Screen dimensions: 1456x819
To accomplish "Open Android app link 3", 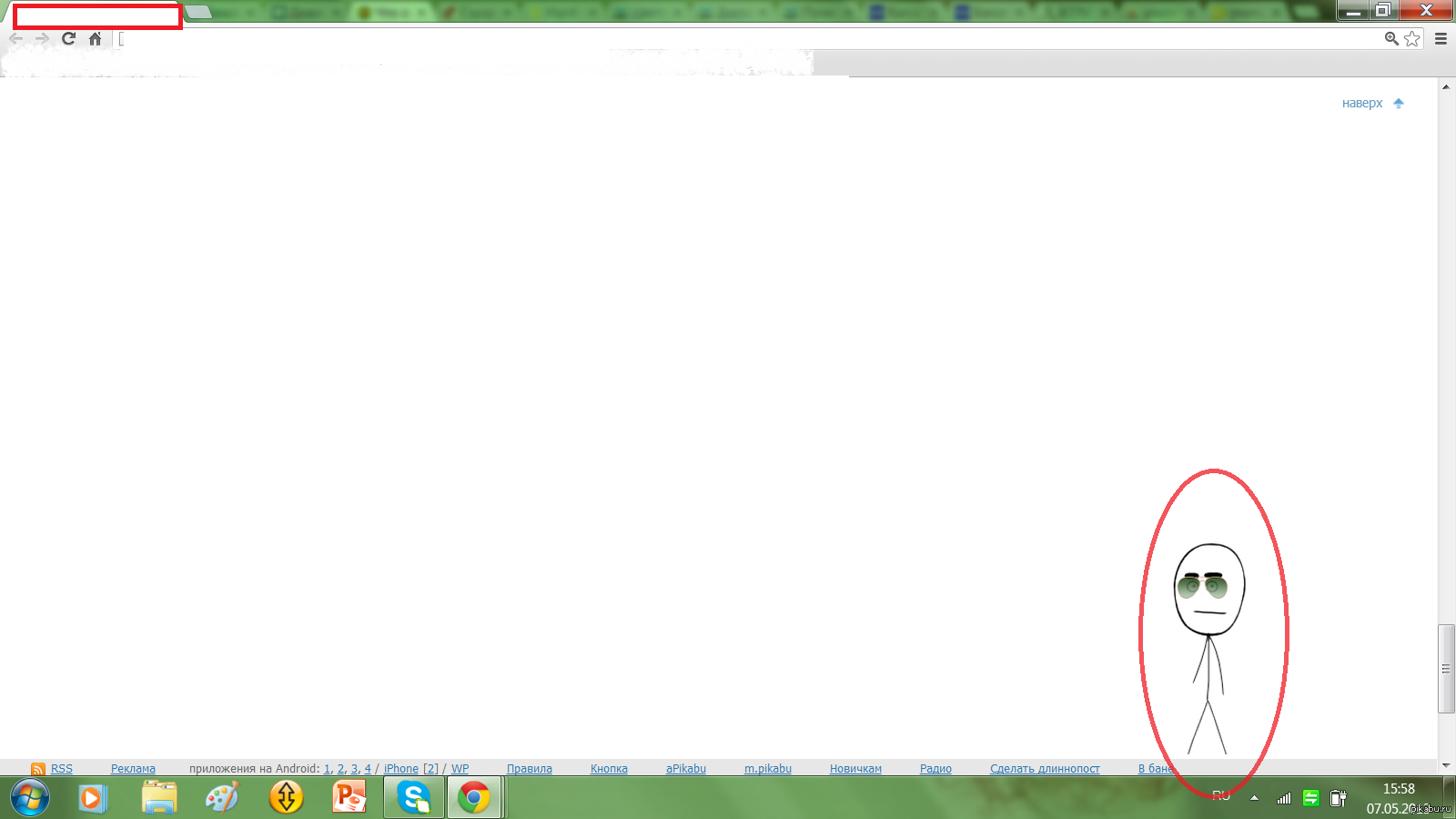I will tap(355, 769).
